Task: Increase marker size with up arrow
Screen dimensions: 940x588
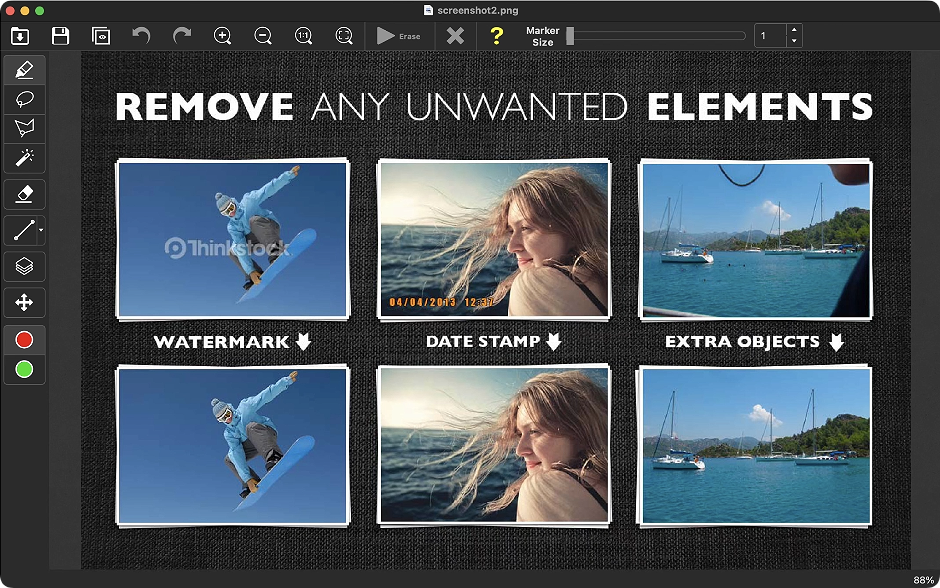Action: coord(794,30)
